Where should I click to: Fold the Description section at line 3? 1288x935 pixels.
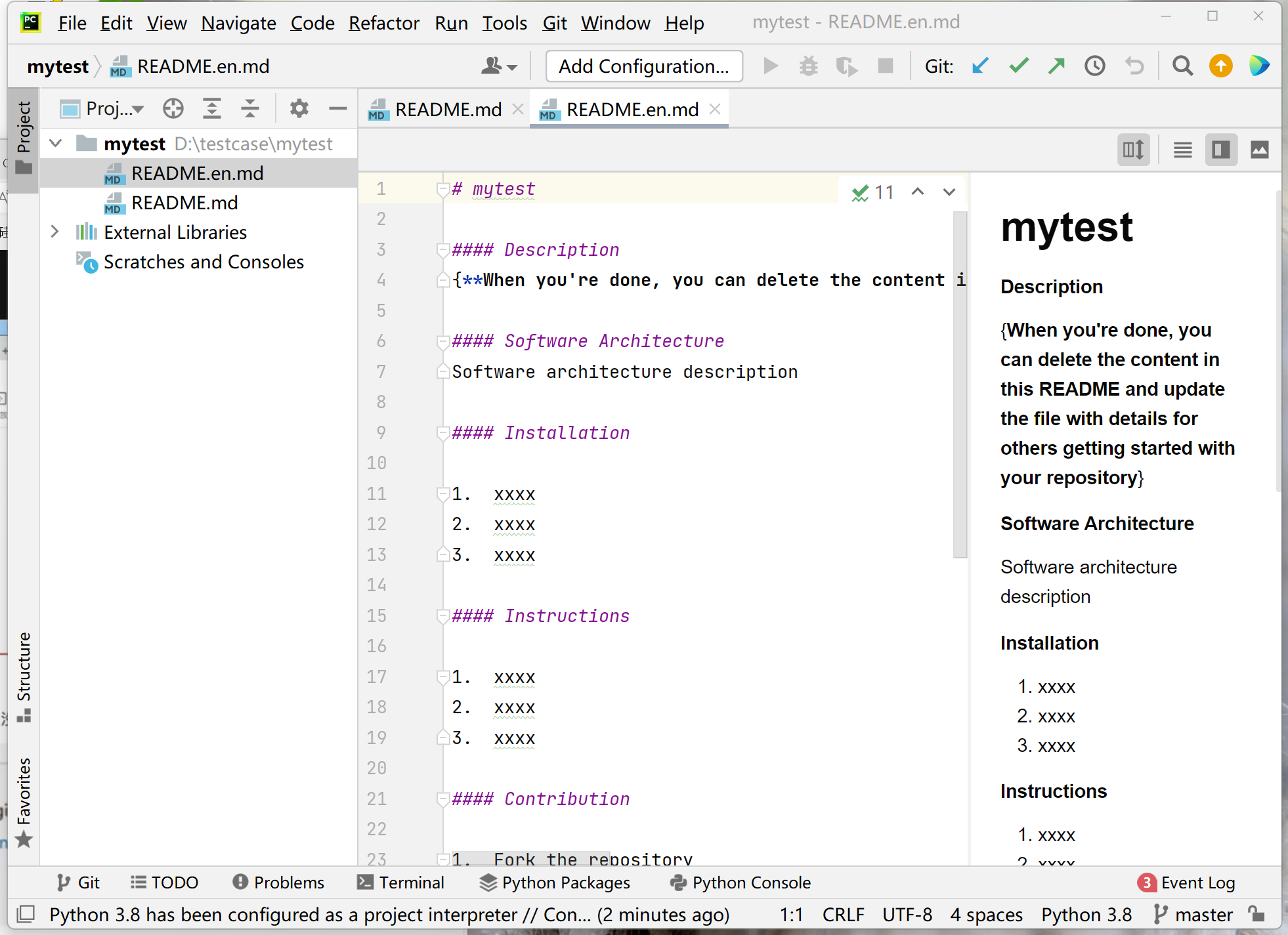coord(443,250)
